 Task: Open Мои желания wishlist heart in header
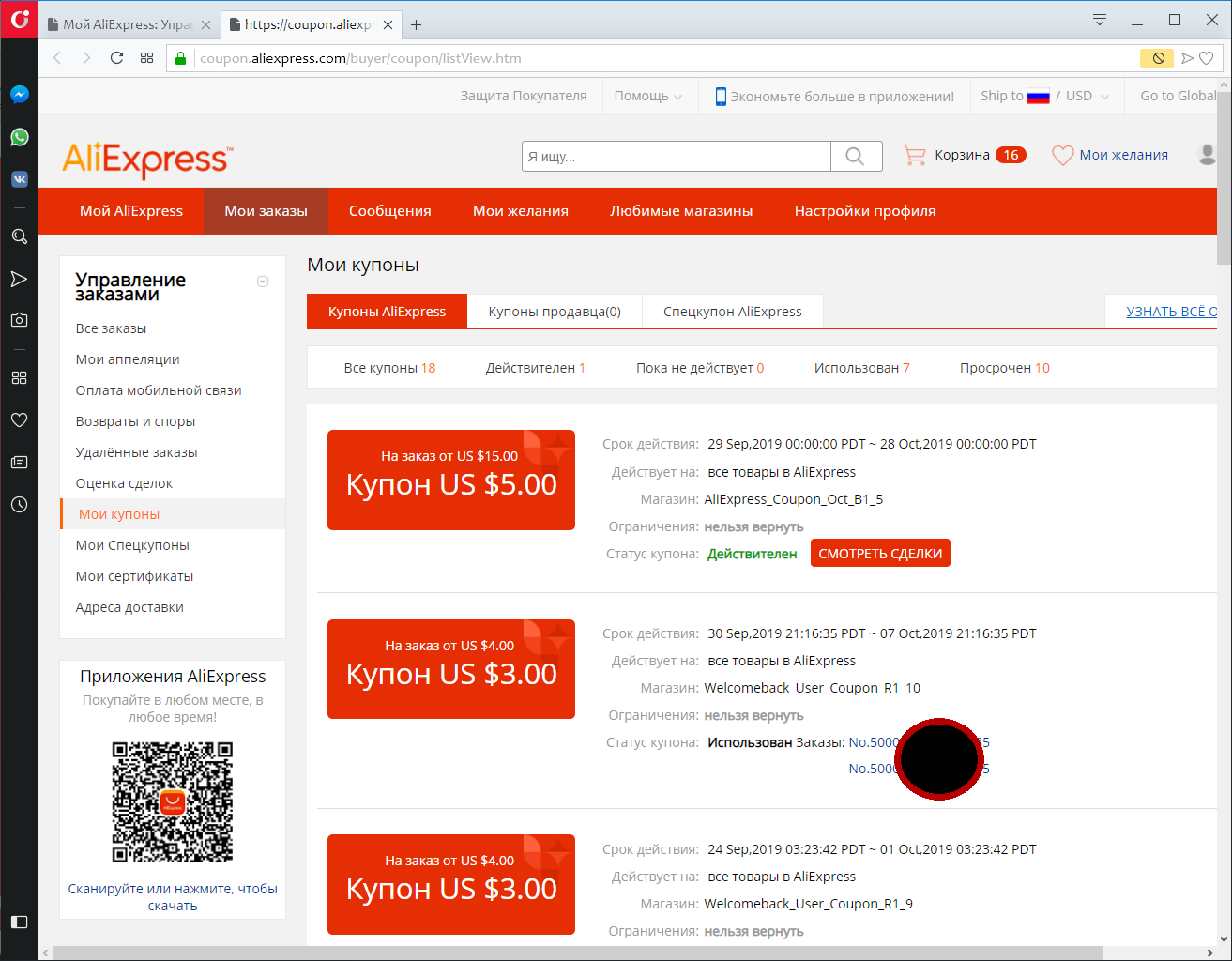point(1110,155)
